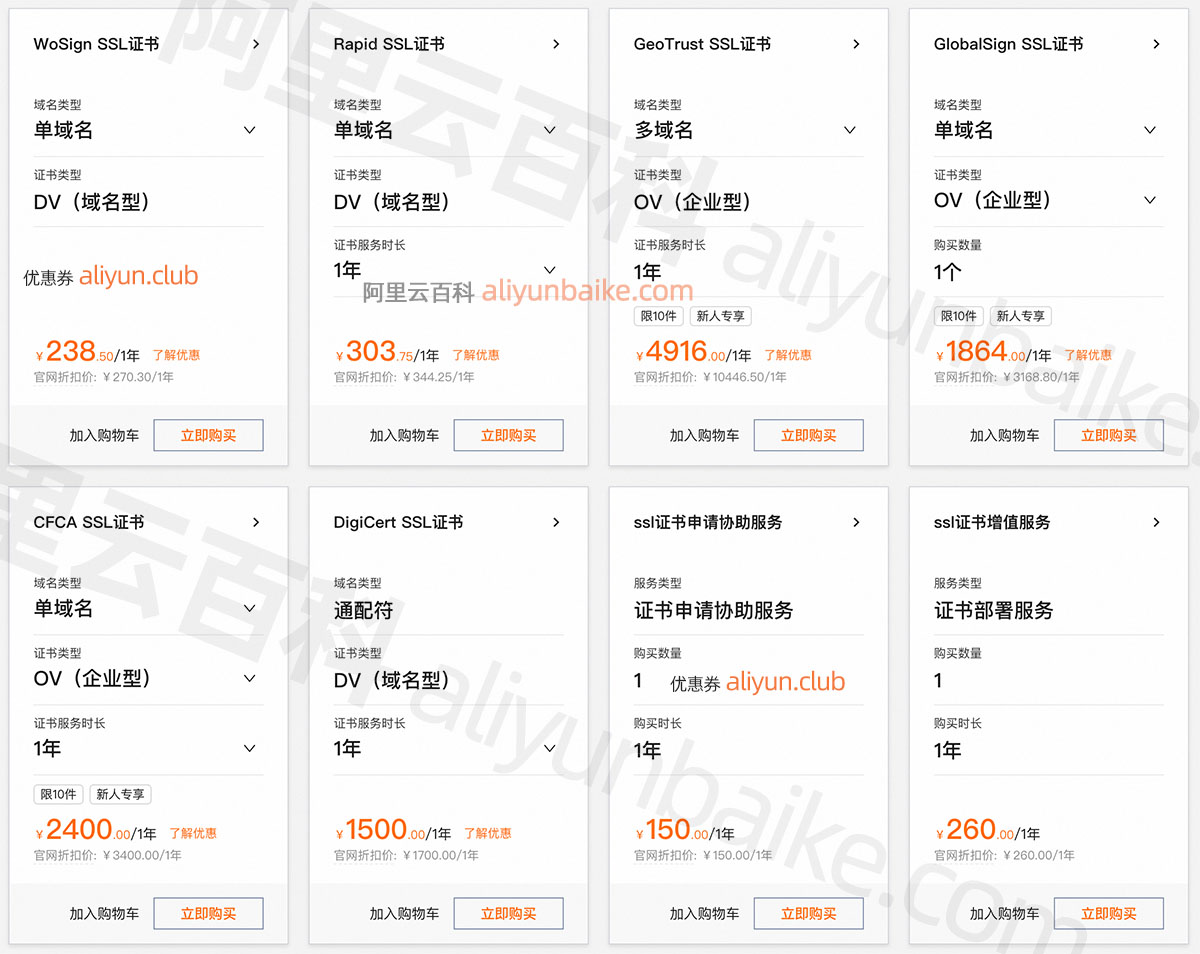Click 立即购买 for GlobalSign SSL证书
The image size is (1200, 954).
click(1108, 435)
